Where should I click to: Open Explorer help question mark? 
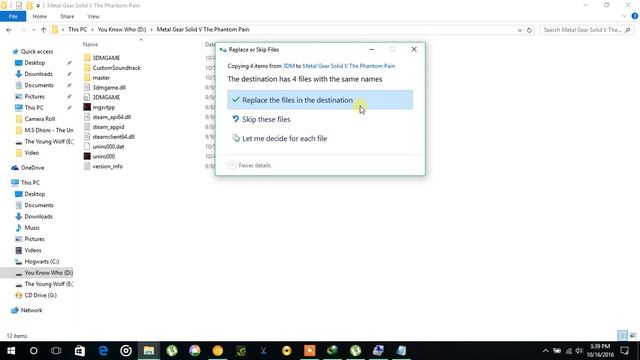[x=635, y=16]
